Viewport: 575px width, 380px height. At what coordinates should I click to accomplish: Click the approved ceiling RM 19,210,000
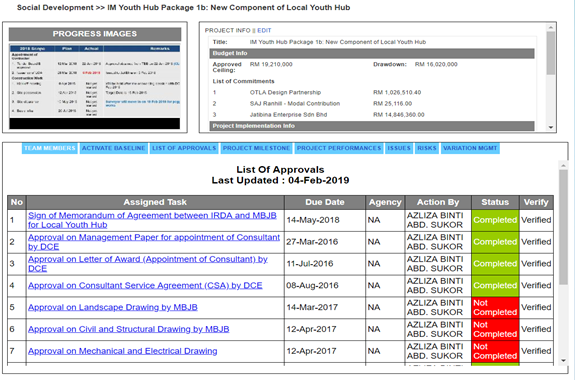pos(271,64)
